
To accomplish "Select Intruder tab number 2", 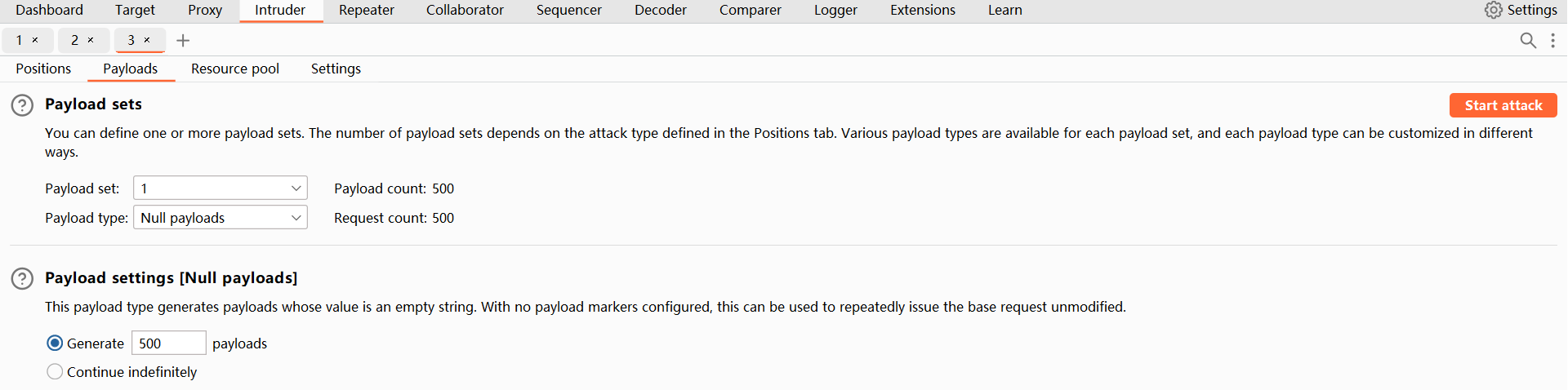I will coord(75,40).
